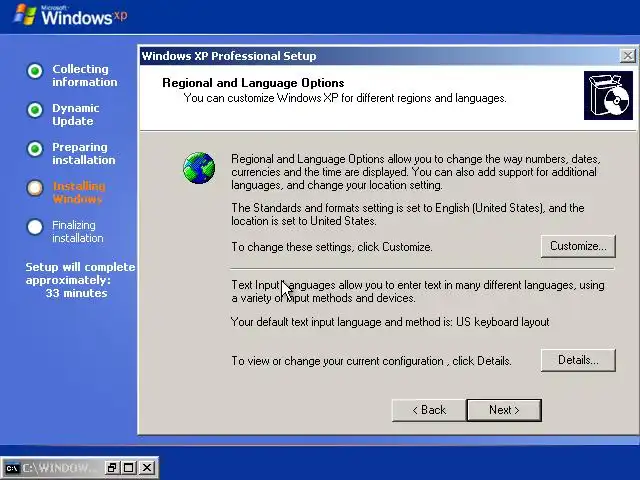Screen dimensions: 640x480
Task: Return to previous step with Back
Action: tap(429, 410)
